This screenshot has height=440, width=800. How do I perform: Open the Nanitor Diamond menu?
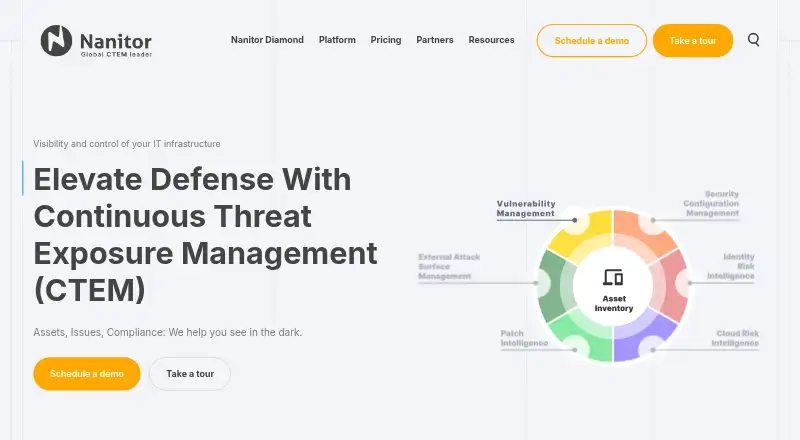[x=267, y=40]
